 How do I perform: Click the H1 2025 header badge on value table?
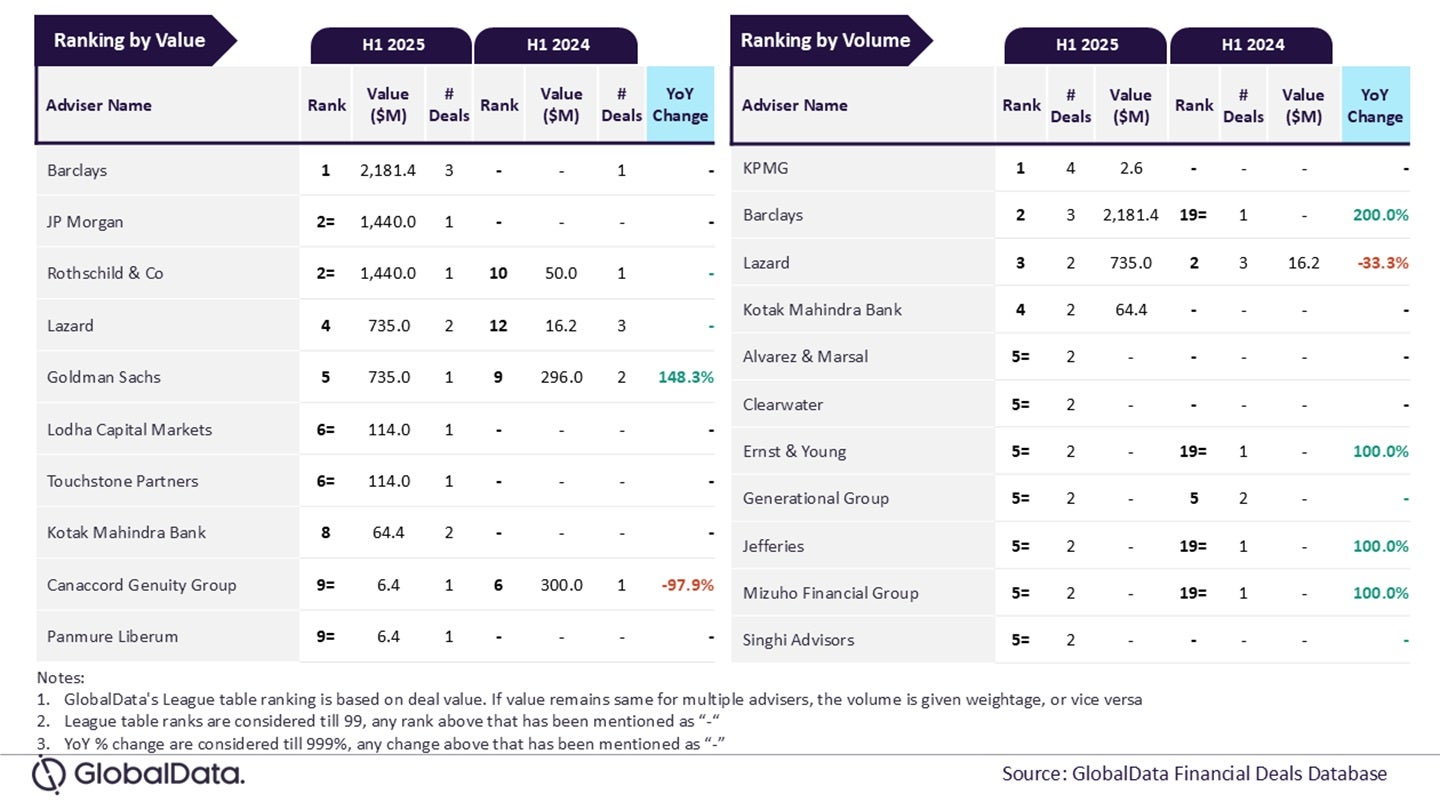point(392,45)
